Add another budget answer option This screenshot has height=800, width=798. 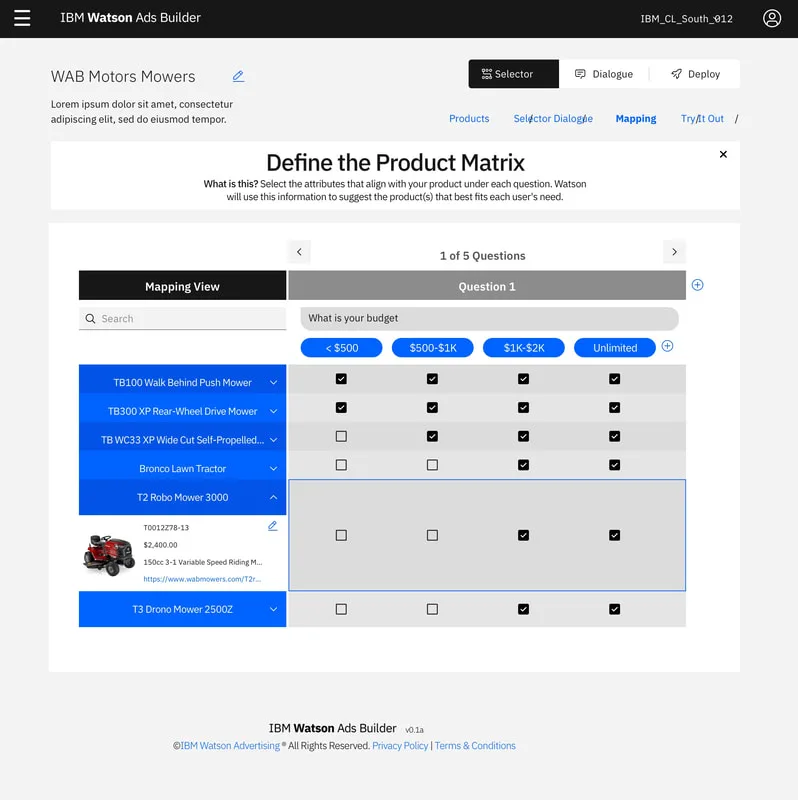click(667, 346)
